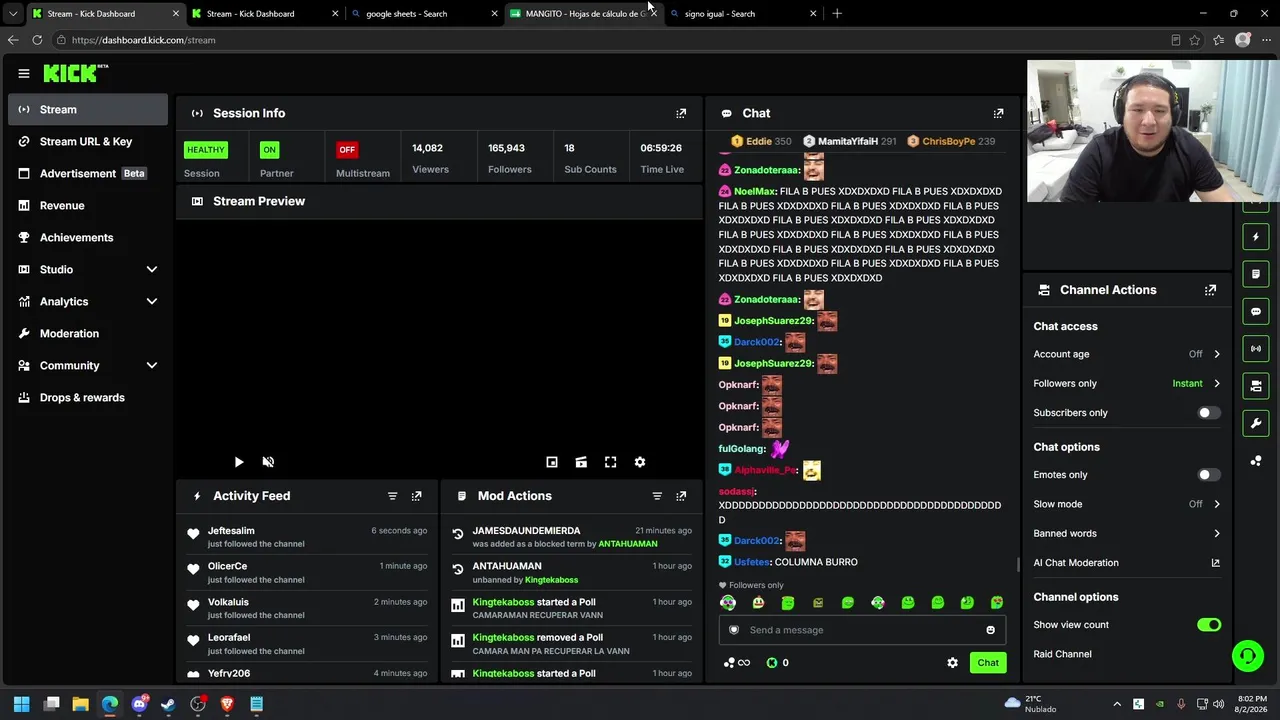Open the green headset support button
1280x720 pixels.
(x=1247, y=656)
